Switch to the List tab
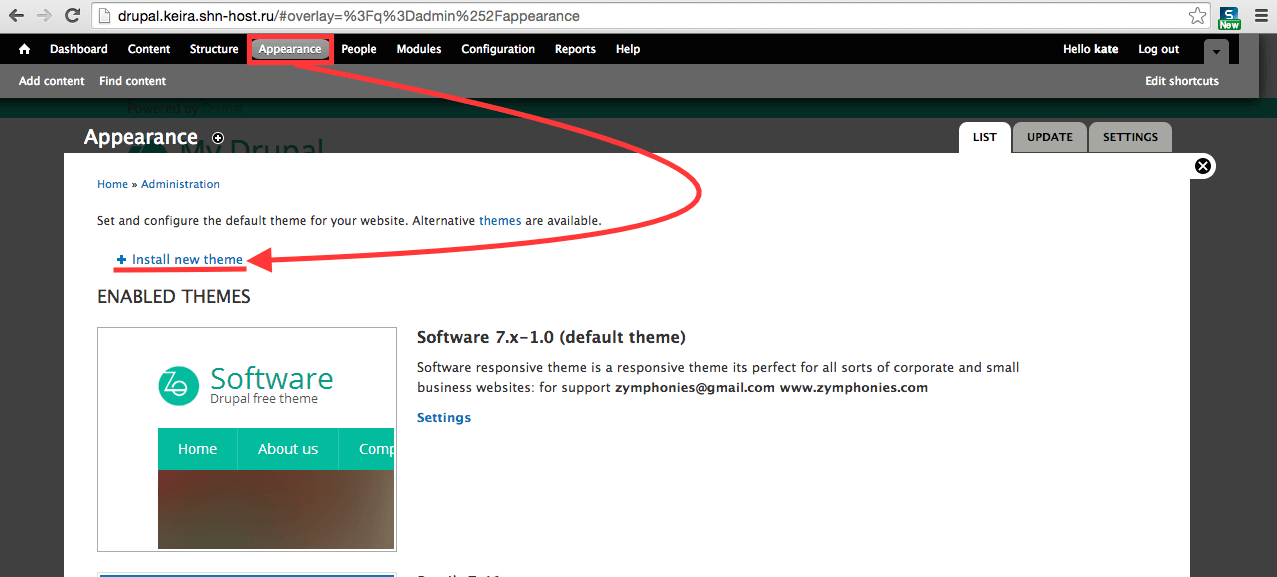Viewport: 1277px width, 577px height. point(985,138)
